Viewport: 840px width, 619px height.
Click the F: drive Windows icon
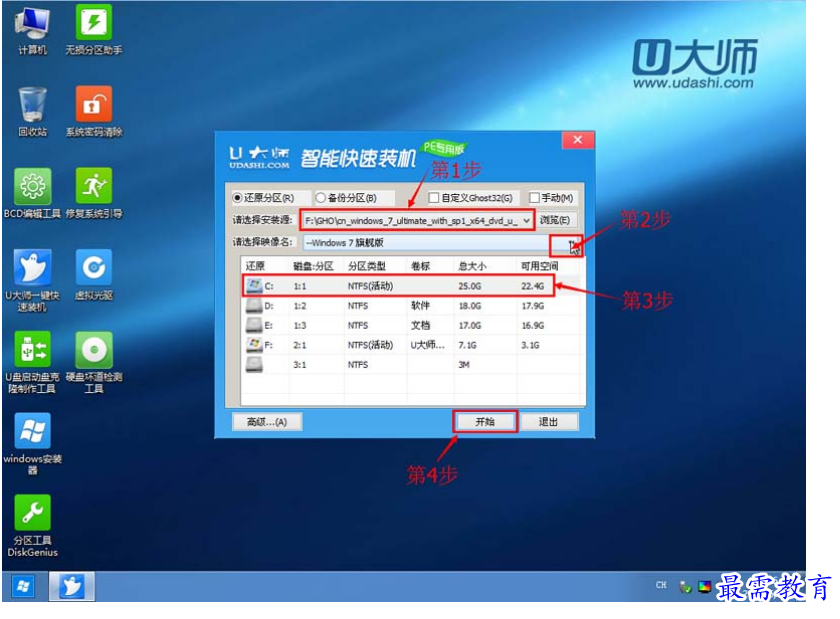click(254, 345)
